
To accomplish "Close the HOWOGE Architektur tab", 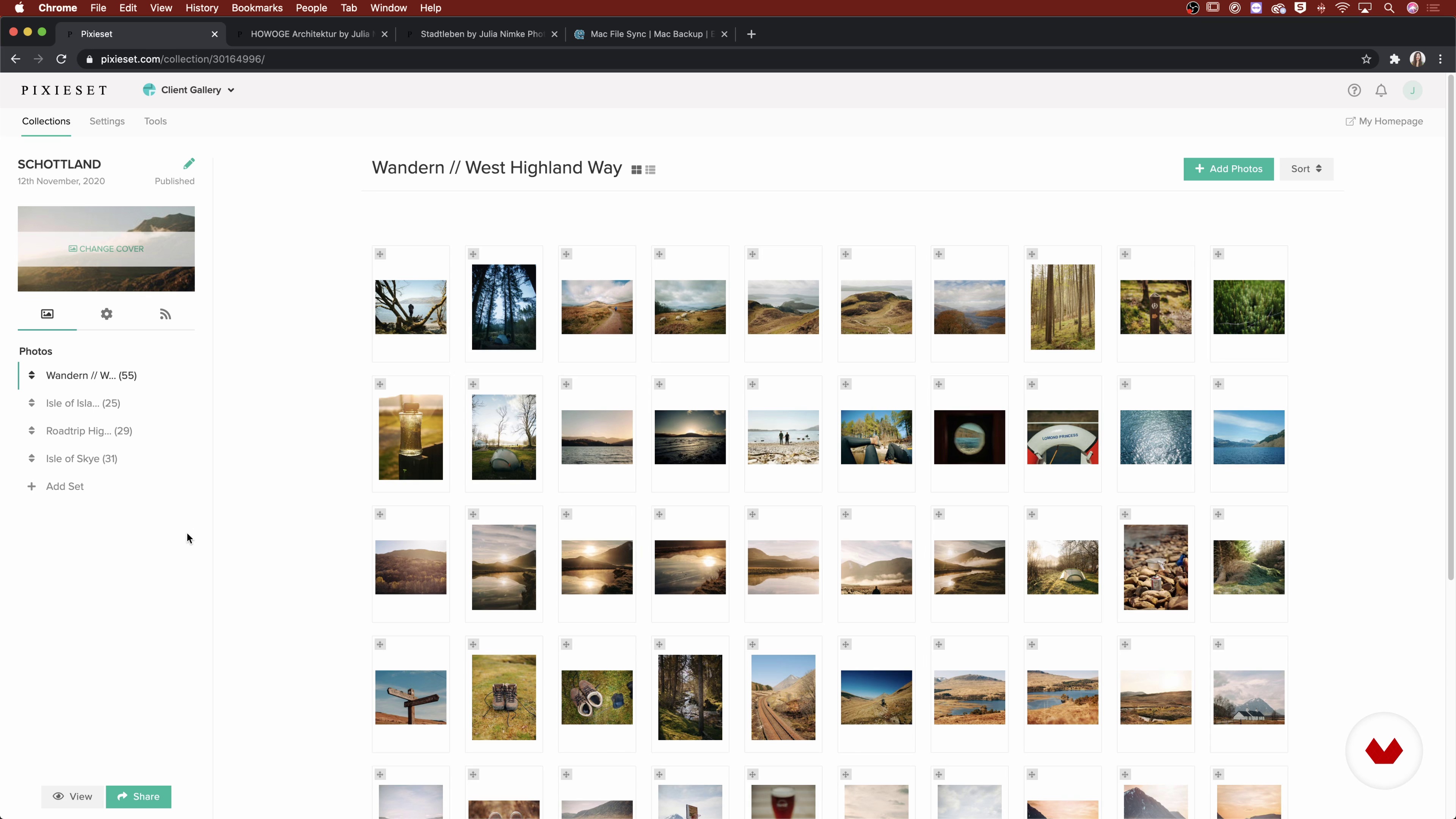I will tap(385, 35).
